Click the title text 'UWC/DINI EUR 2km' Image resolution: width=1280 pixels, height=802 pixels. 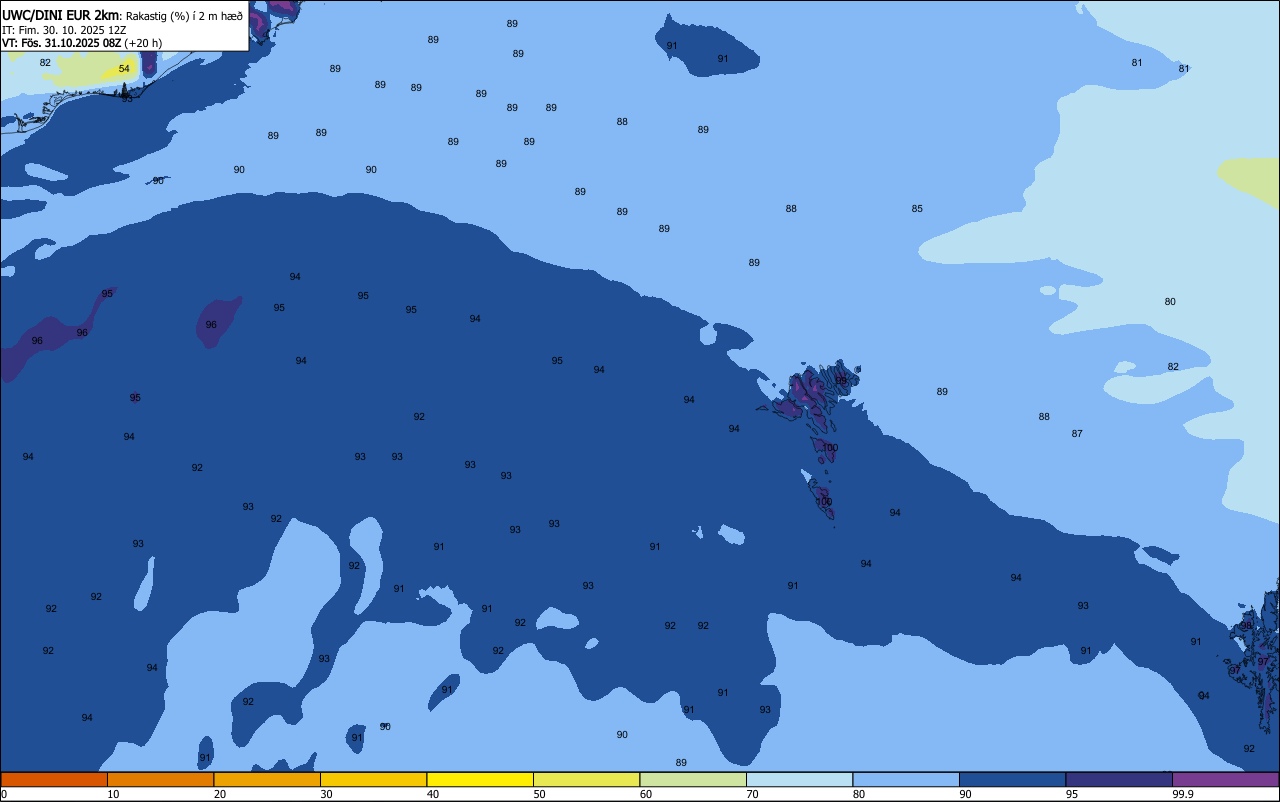60,15
